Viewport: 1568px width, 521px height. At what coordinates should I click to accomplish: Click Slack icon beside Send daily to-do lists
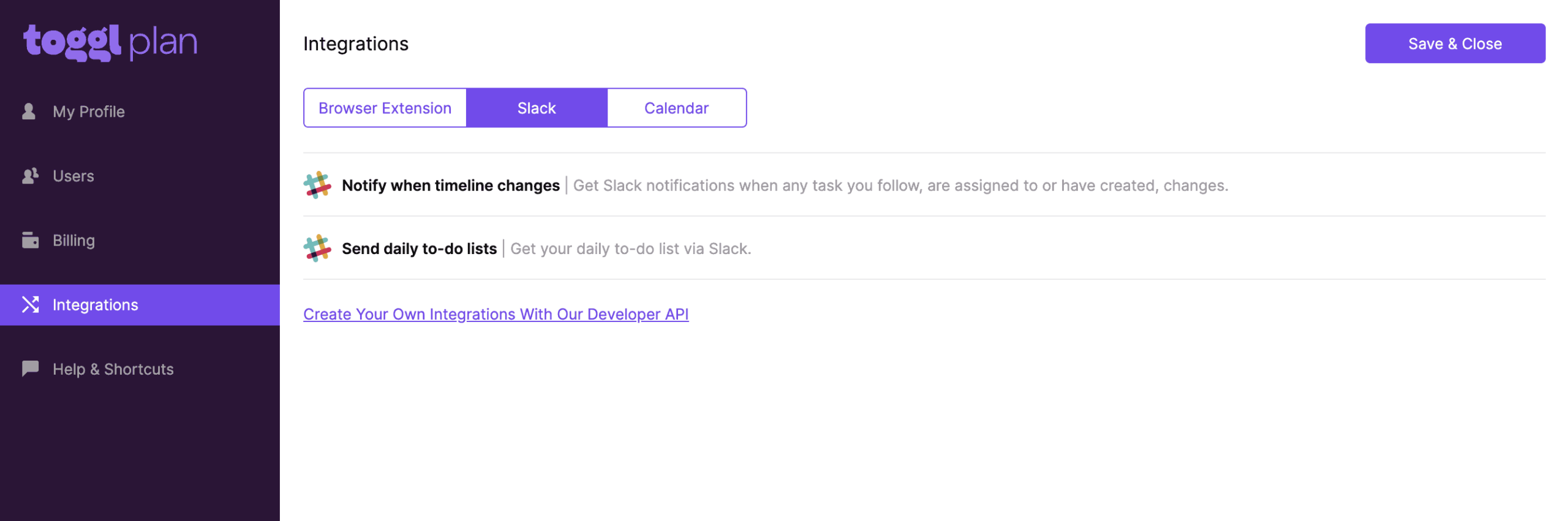tap(317, 248)
